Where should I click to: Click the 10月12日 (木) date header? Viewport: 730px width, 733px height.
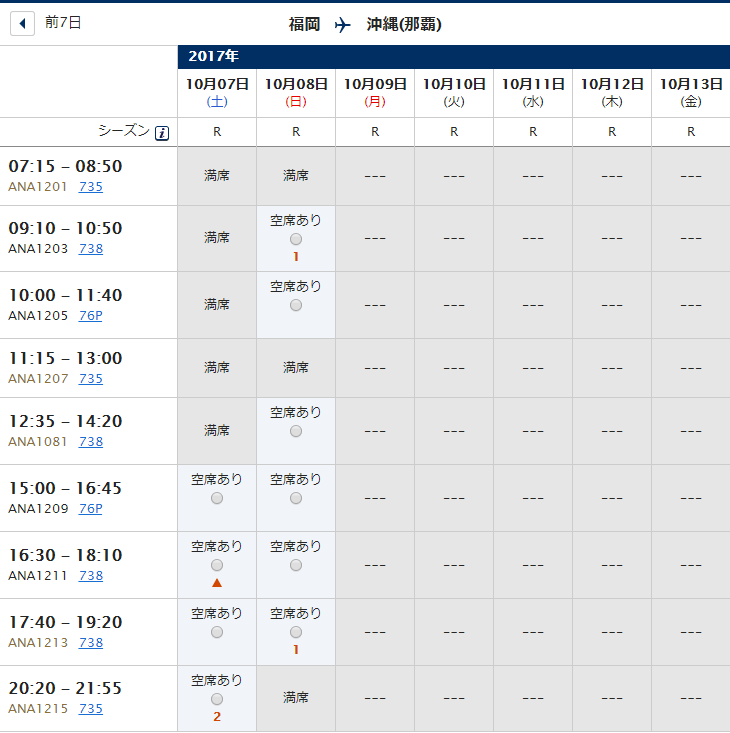coord(612,93)
